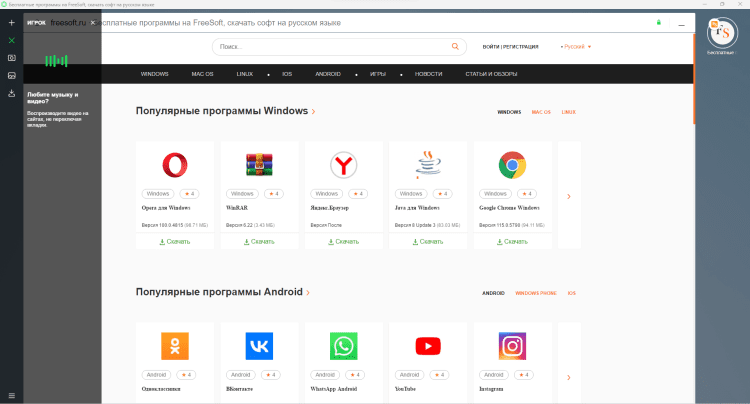Image resolution: width=750 pixels, height=404 pixels.
Task: Open СТАТЬИ И ОБЗОРЫ menu item
Action: click(491, 74)
